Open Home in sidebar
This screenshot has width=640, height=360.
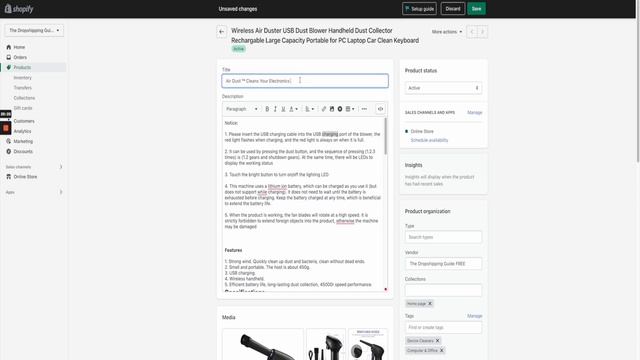click(x=19, y=47)
